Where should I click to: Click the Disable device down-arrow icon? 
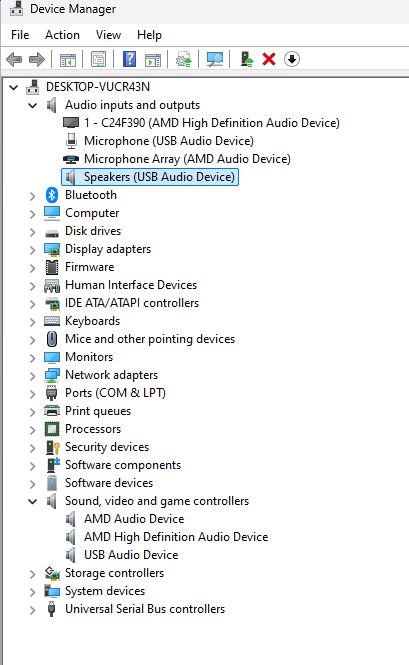pos(292,59)
